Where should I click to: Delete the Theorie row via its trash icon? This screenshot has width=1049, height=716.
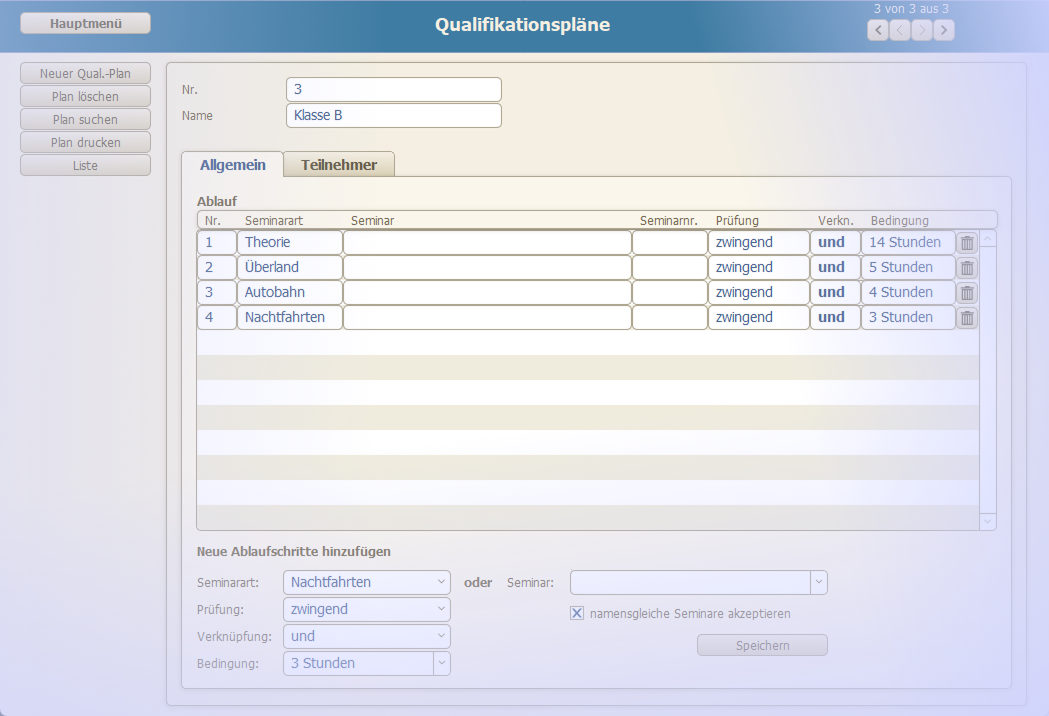pos(966,241)
